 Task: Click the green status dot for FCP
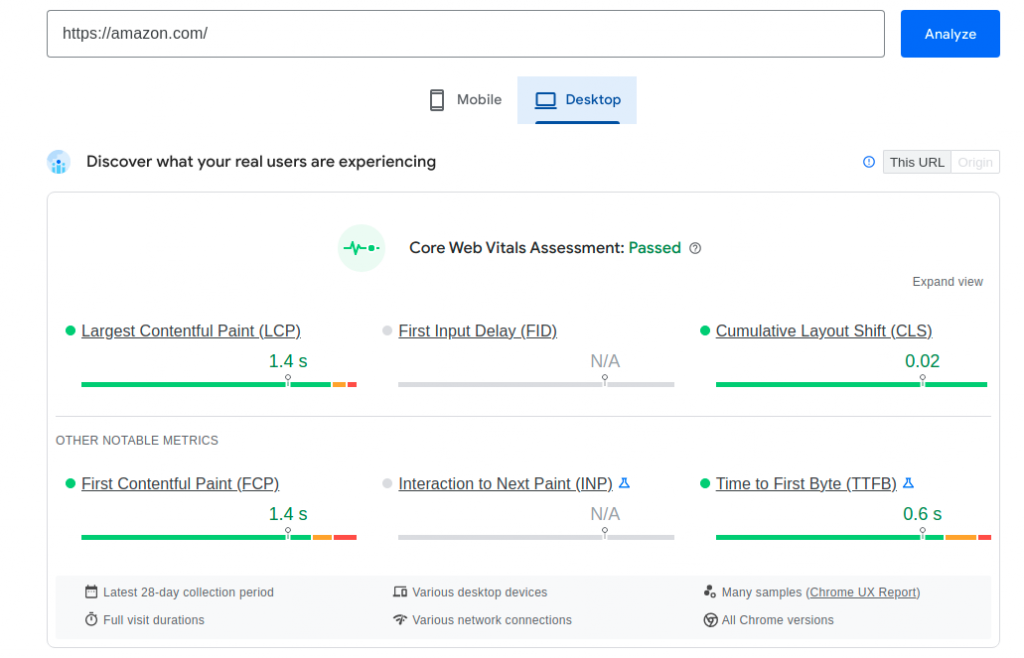click(x=71, y=483)
